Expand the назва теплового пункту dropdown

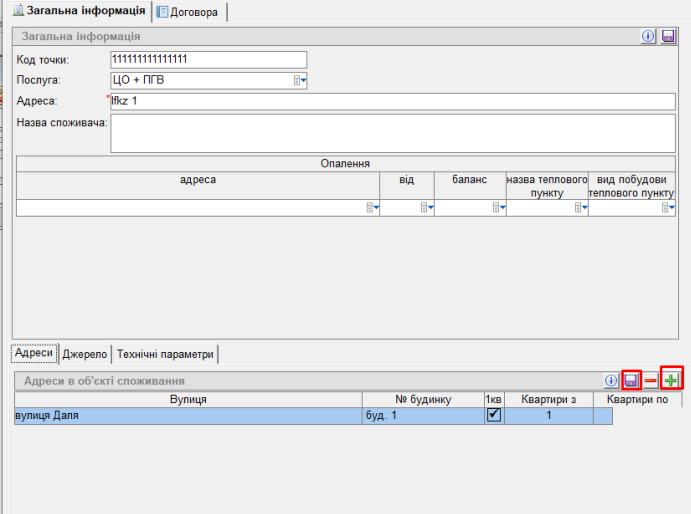click(580, 208)
